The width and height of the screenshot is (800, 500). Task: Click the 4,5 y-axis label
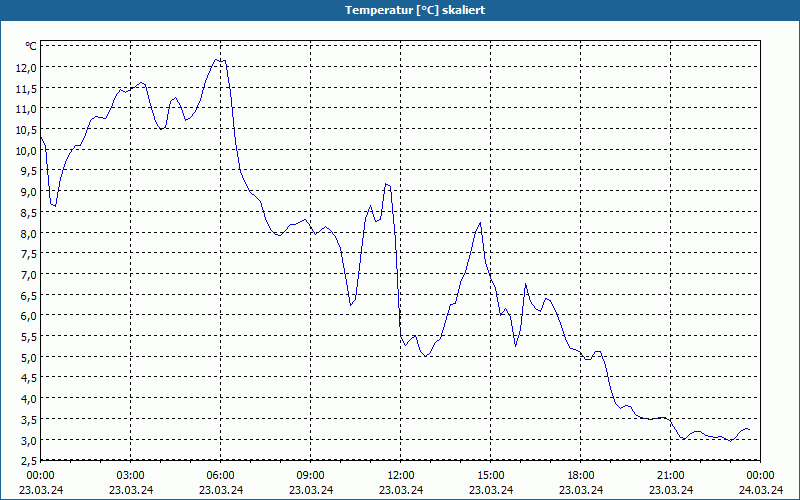coord(31,378)
